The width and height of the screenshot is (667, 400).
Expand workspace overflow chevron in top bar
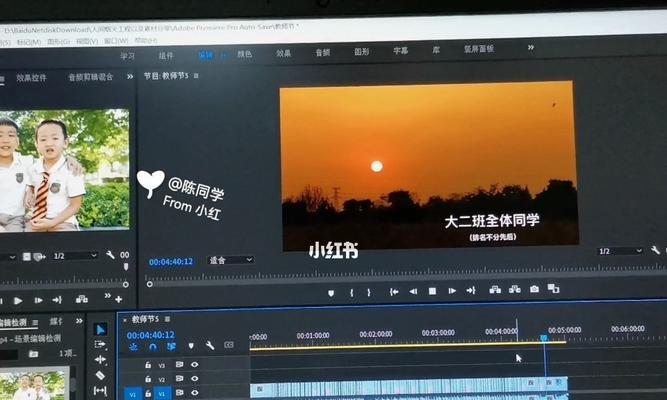(531, 47)
